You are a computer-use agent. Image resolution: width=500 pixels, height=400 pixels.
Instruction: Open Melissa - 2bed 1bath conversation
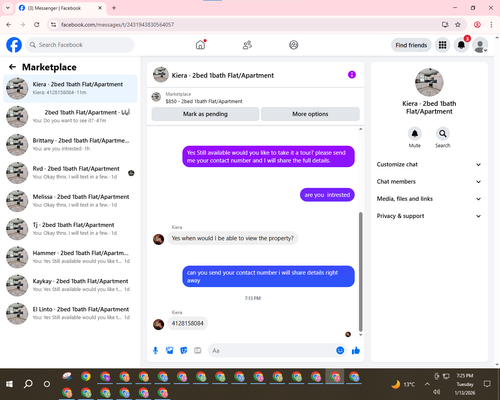pos(70,201)
